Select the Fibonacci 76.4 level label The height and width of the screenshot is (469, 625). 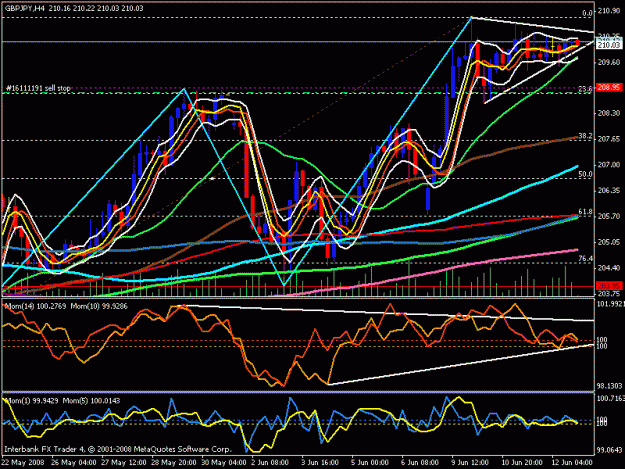585,259
